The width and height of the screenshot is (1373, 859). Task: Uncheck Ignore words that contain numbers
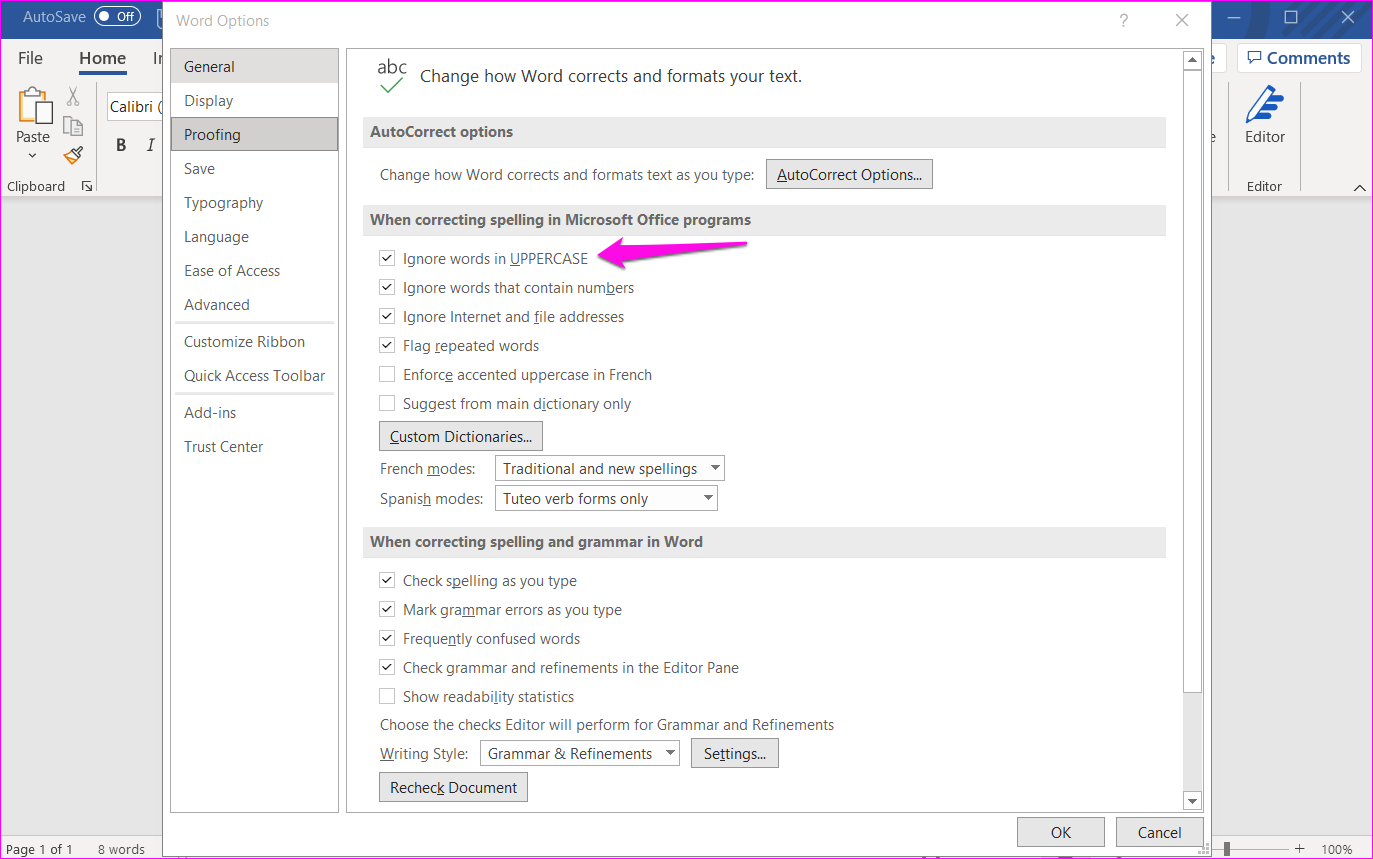[x=387, y=287]
